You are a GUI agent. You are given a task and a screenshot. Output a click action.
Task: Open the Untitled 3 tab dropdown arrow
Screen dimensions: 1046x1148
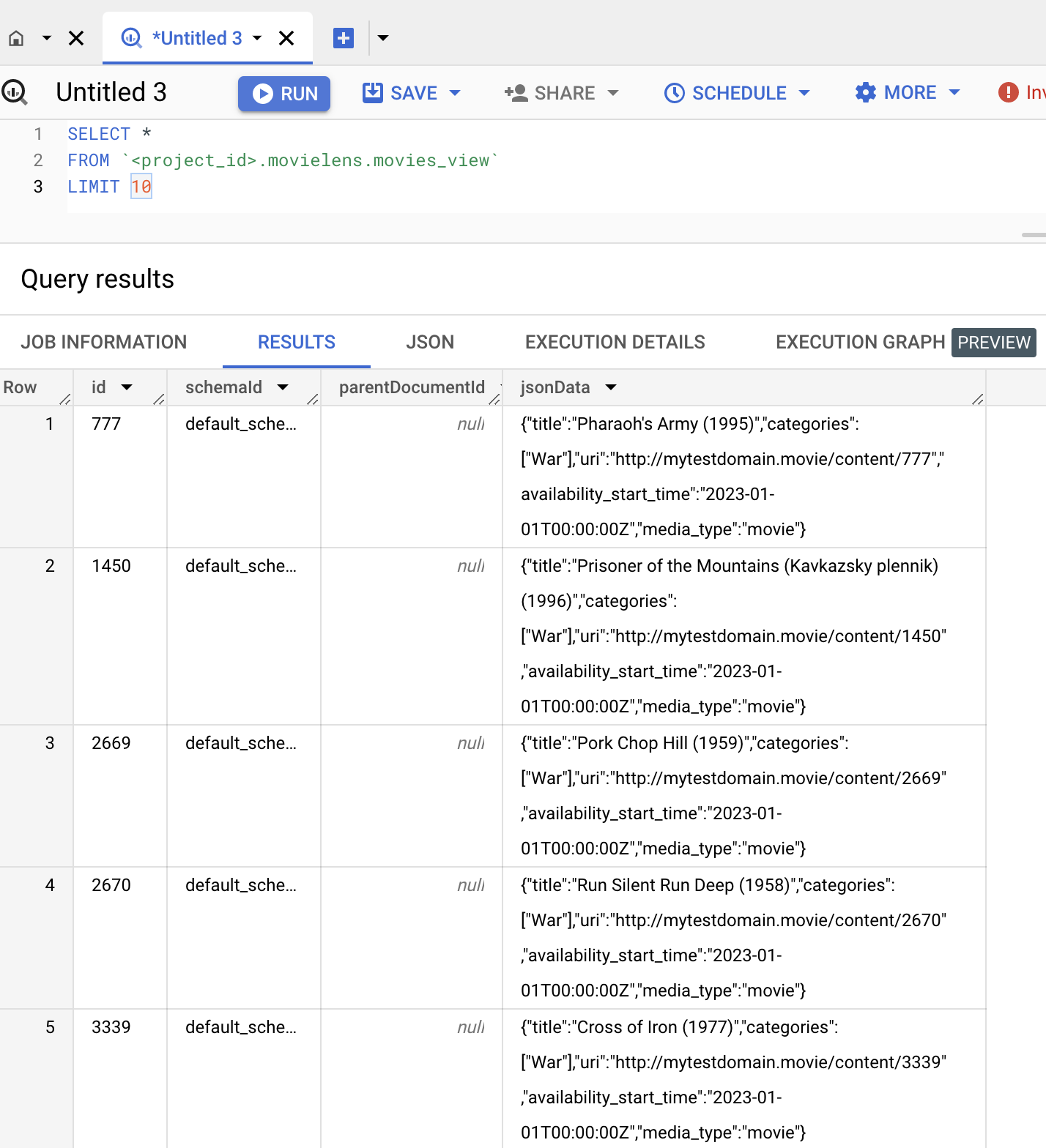pos(257,38)
